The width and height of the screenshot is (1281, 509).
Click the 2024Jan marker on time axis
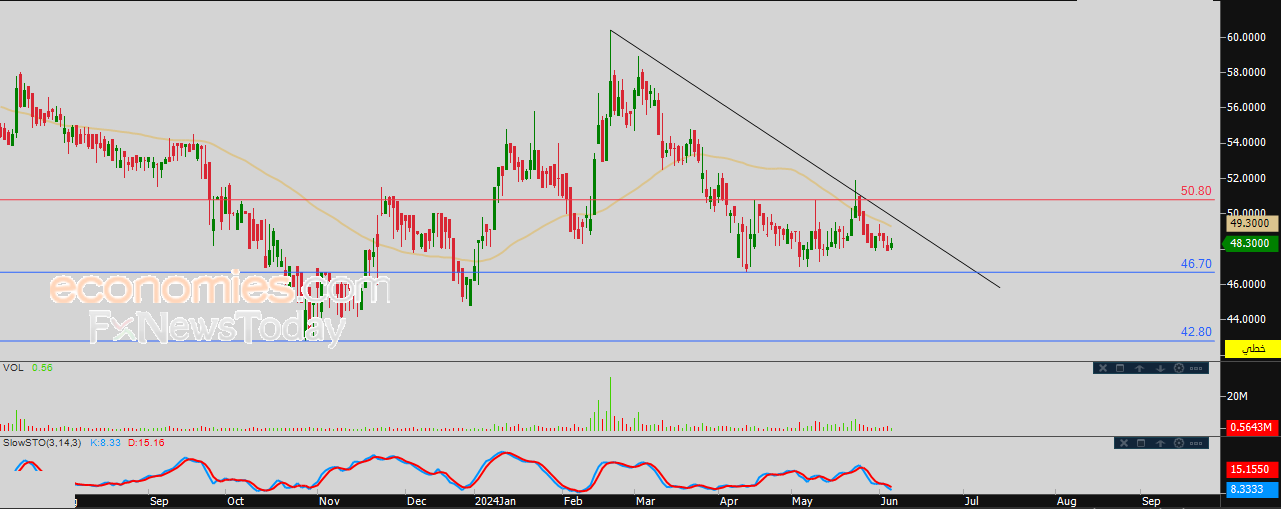tap(495, 499)
